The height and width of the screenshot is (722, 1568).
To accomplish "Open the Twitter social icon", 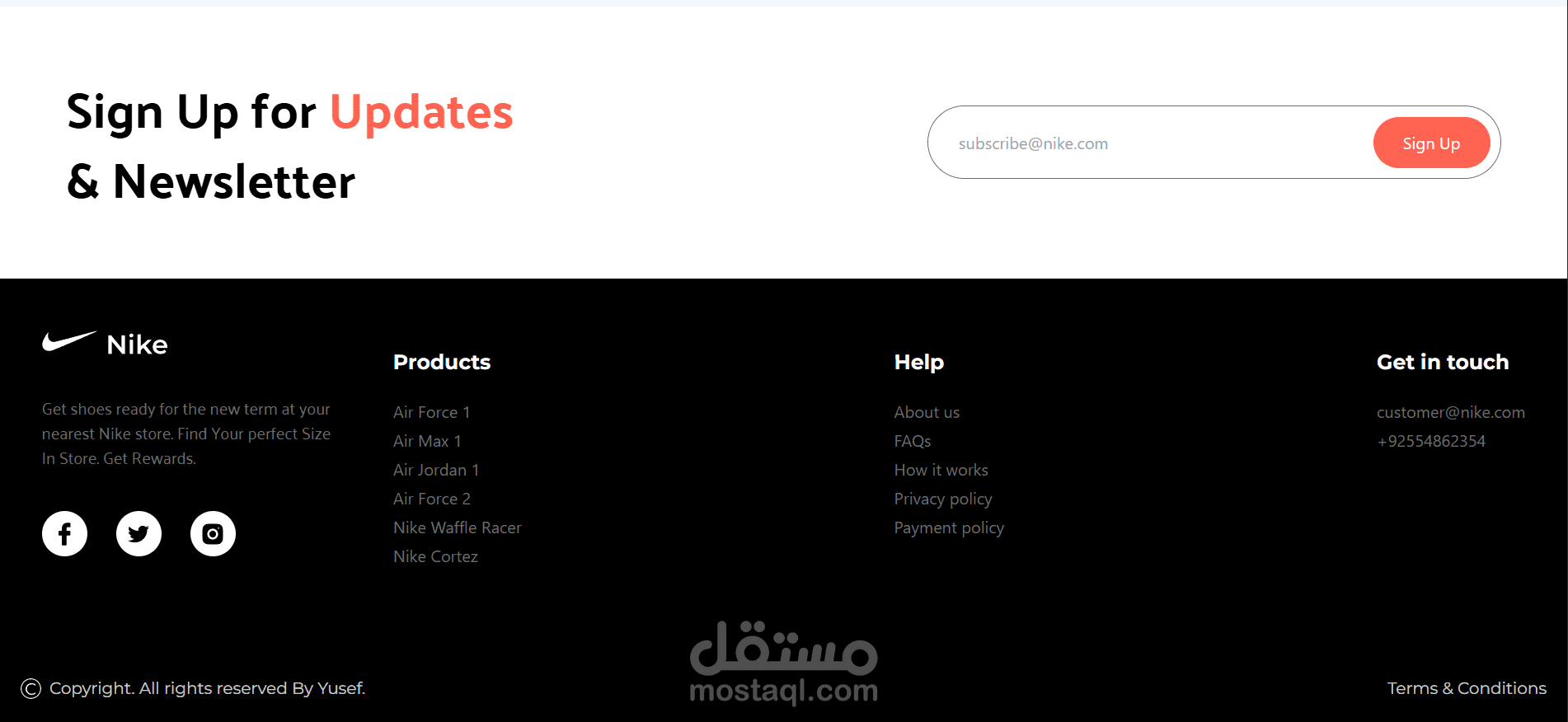I will tap(138, 534).
